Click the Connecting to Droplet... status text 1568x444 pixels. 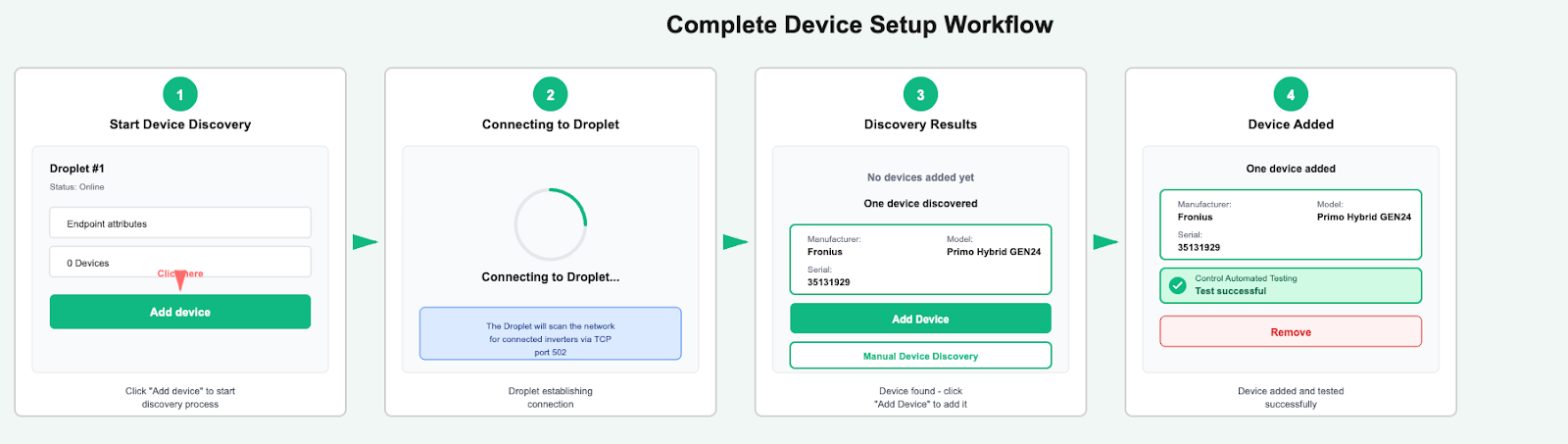pos(551,277)
